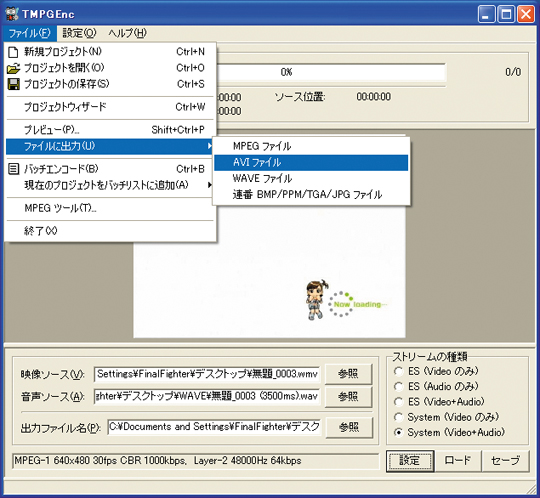Select ES (Audio のみ) stream type
540x498 pixels.
pos(398,386)
